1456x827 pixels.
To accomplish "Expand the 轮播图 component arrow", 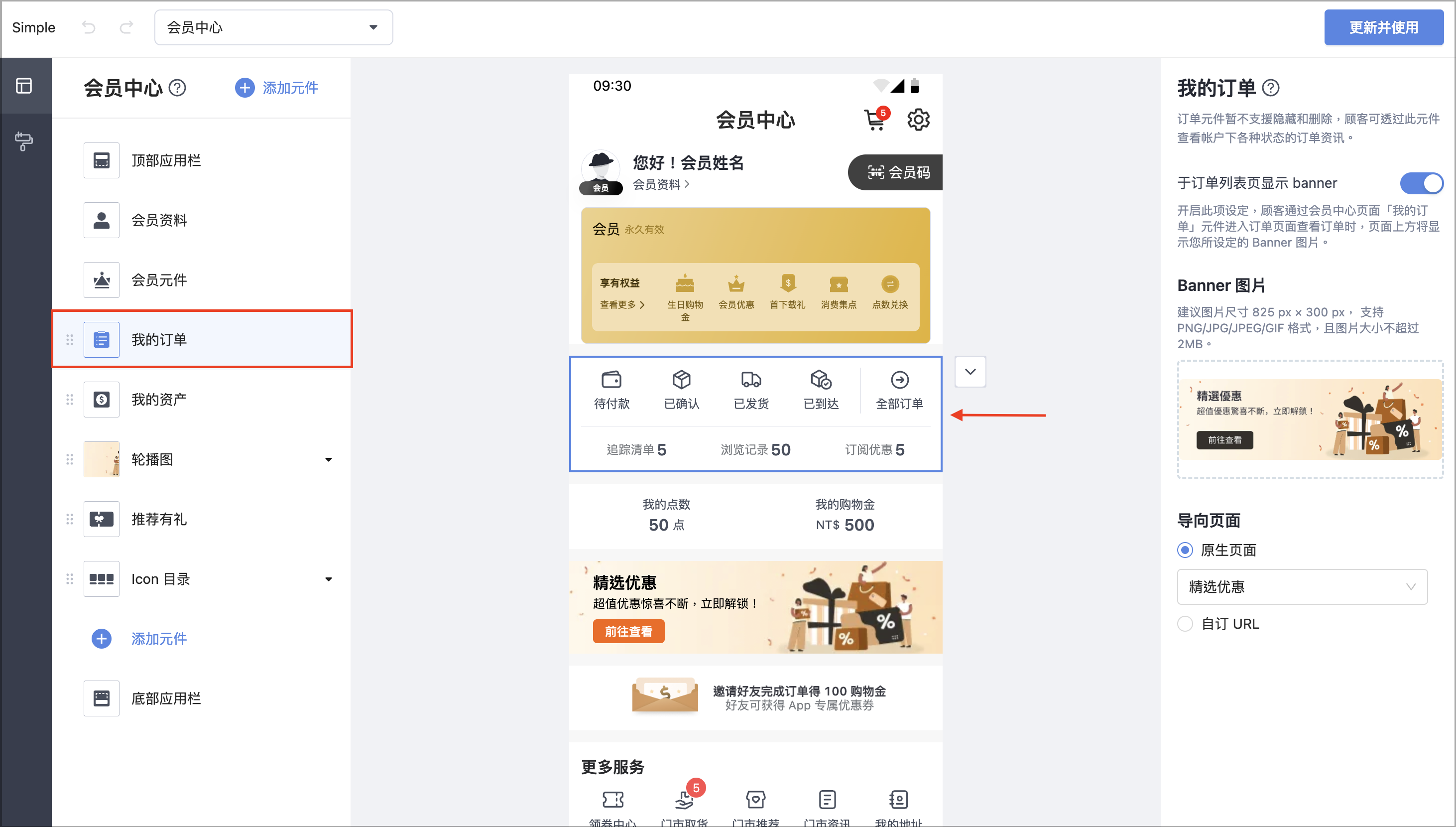I will (x=328, y=459).
